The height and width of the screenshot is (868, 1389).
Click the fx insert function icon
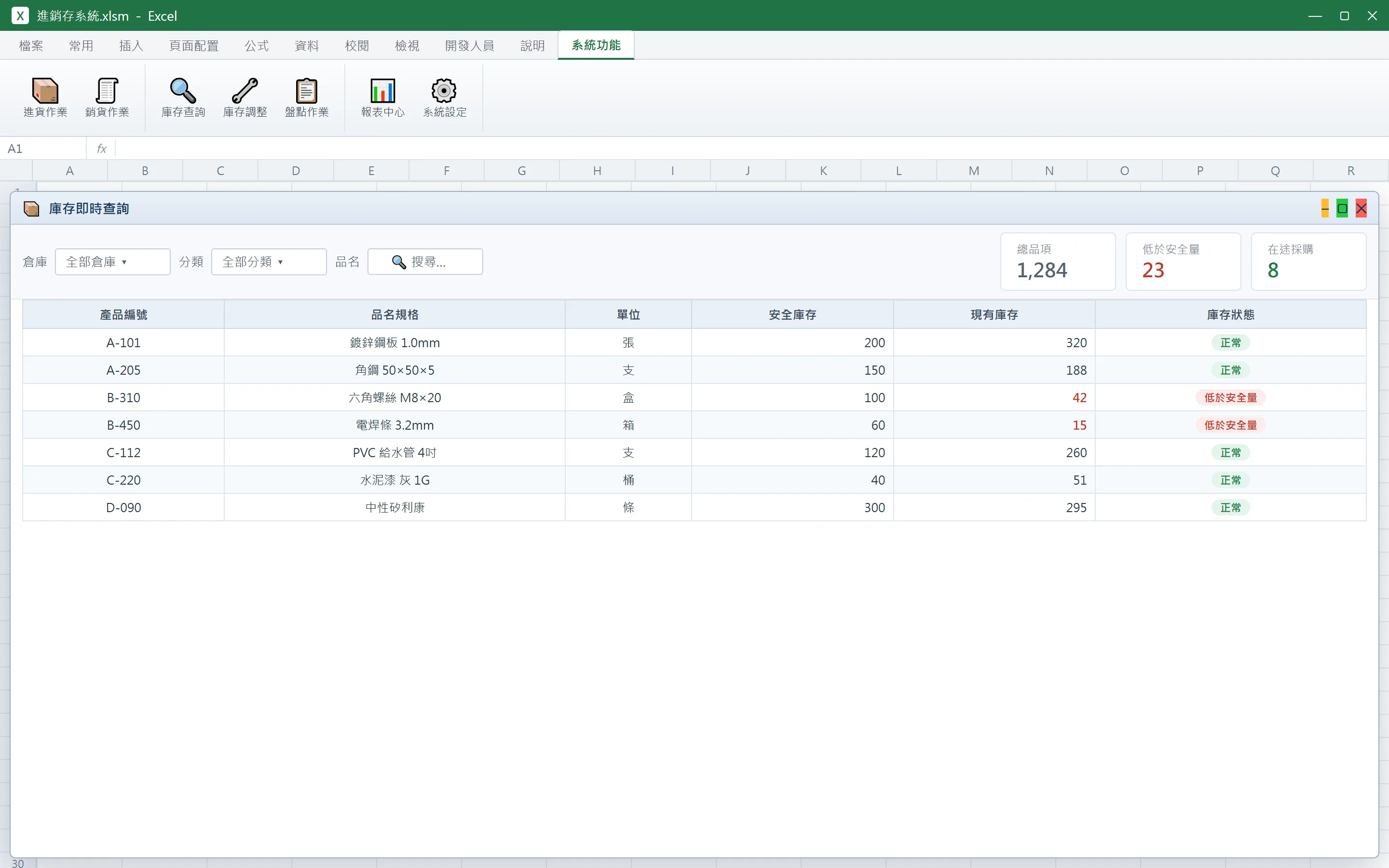coord(102,149)
